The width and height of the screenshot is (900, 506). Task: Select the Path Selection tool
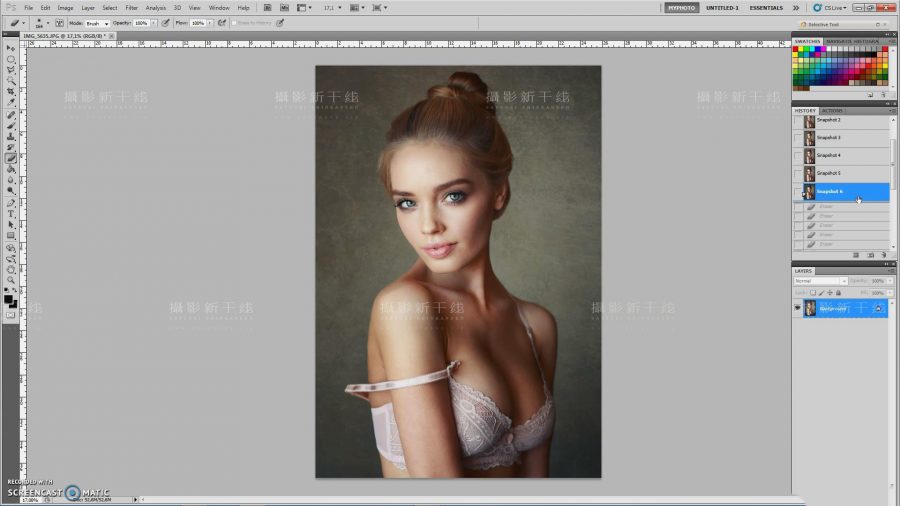point(11,225)
